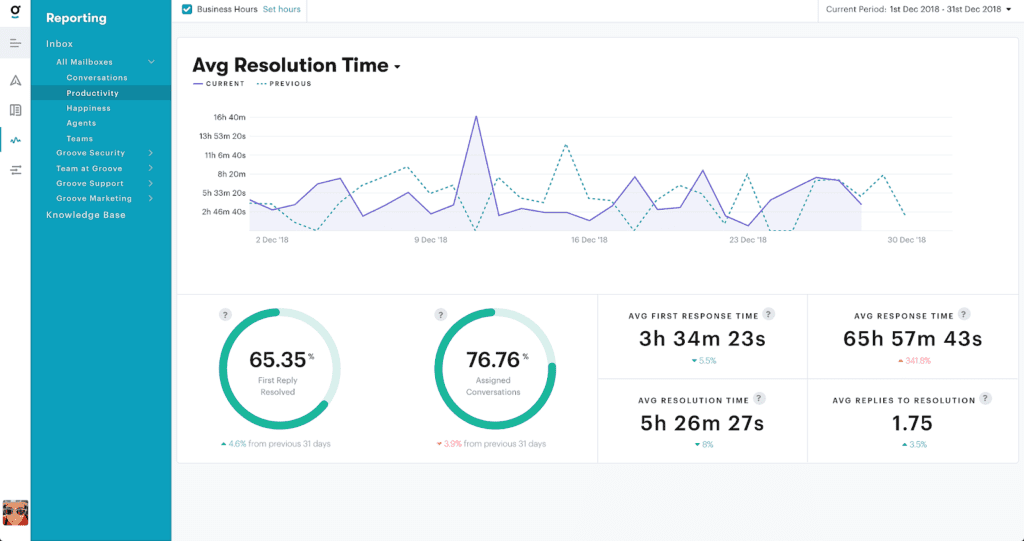The image size is (1024, 541).
Task: Click the paper plane navigation icon
Action: (15, 80)
